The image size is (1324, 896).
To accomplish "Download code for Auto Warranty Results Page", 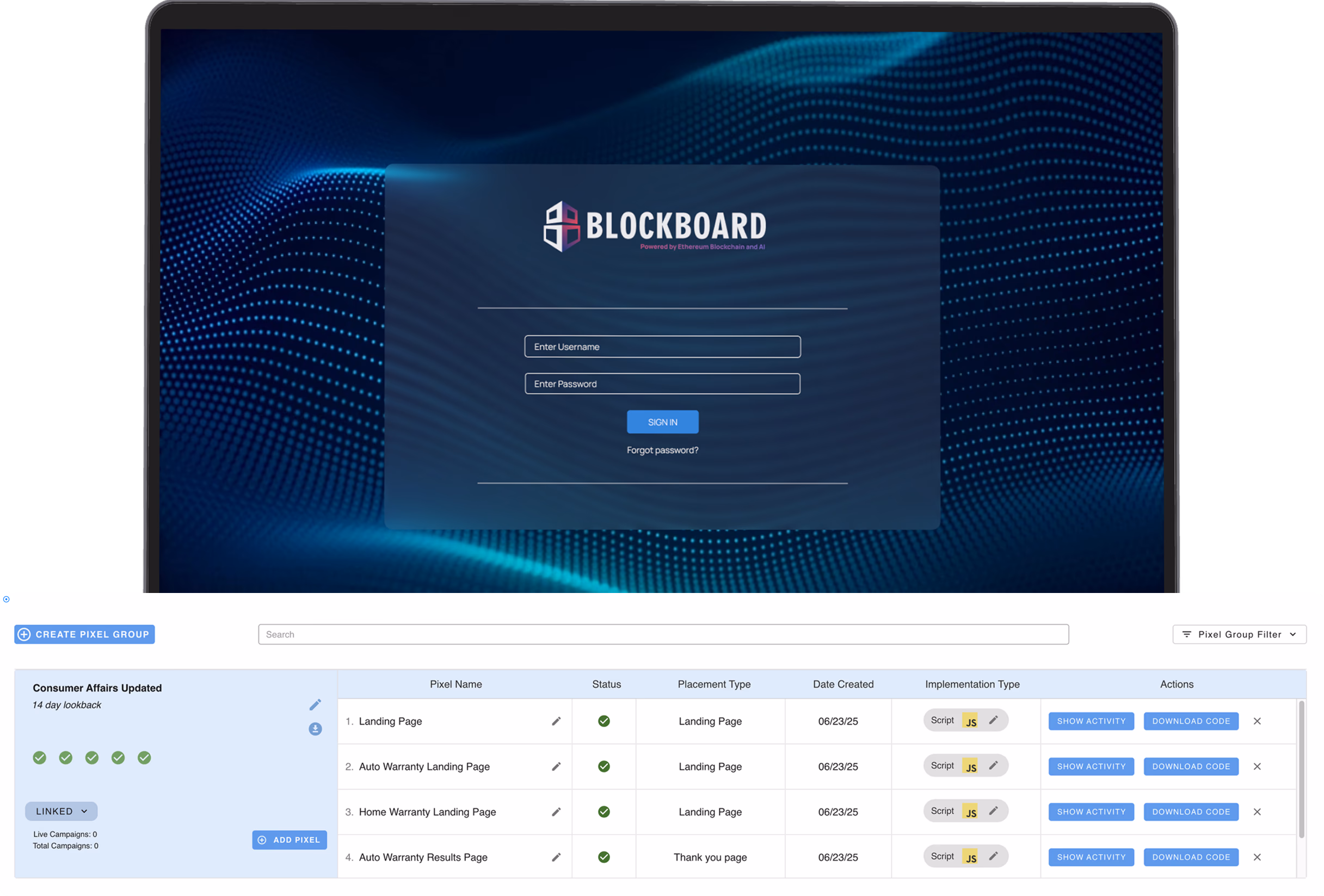I will click(x=1191, y=857).
